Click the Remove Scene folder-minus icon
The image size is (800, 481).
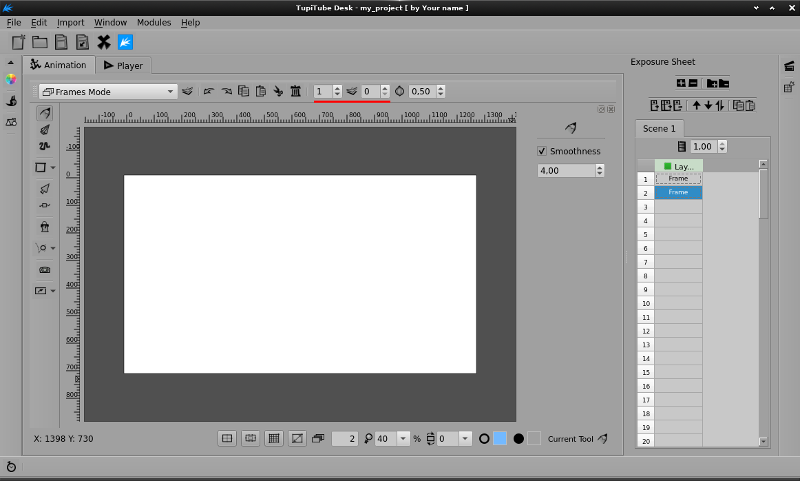[724, 83]
